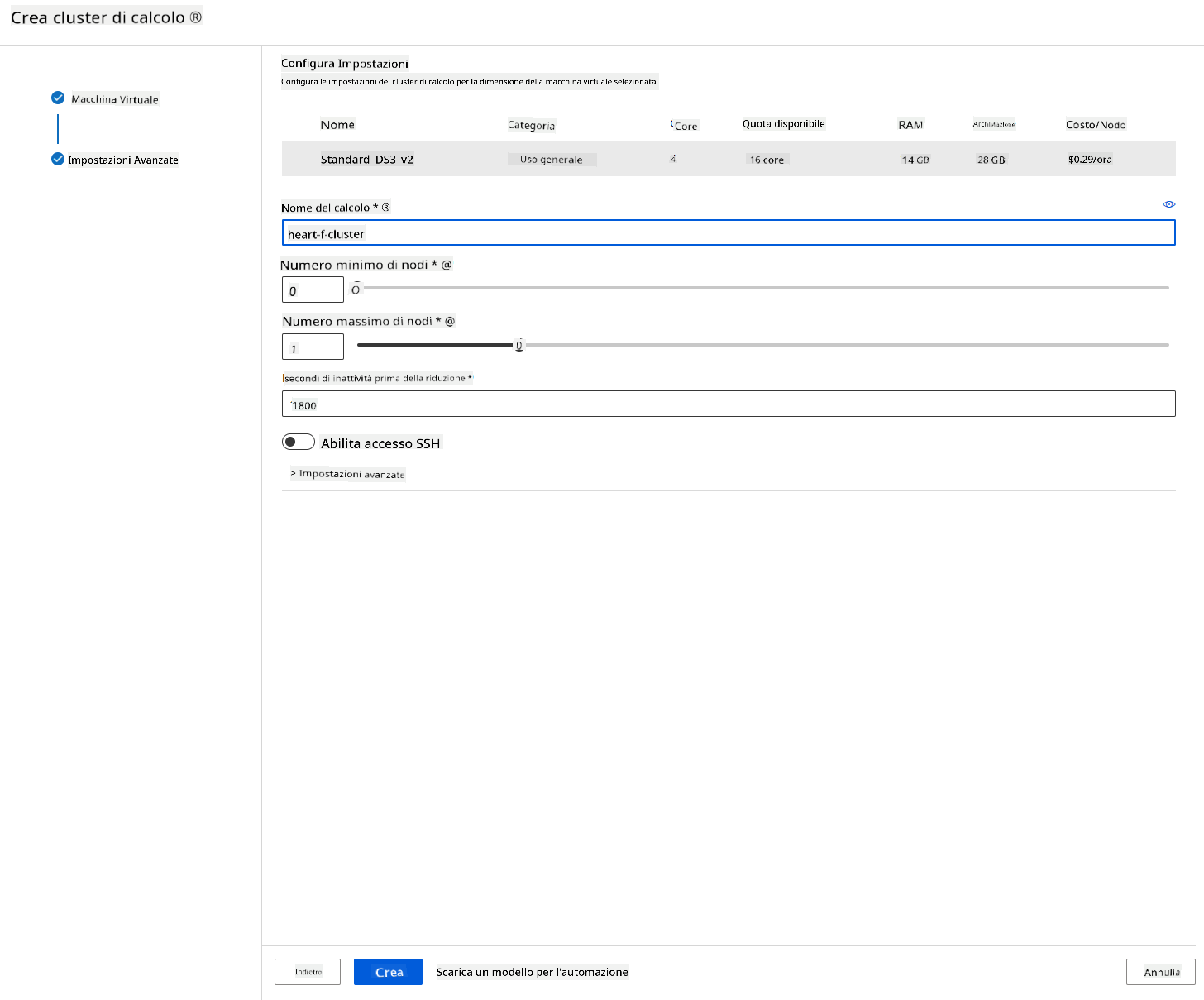Toggle the Abilita accesso SSH switch
The image size is (1204, 1000).
(x=299, y=442)
